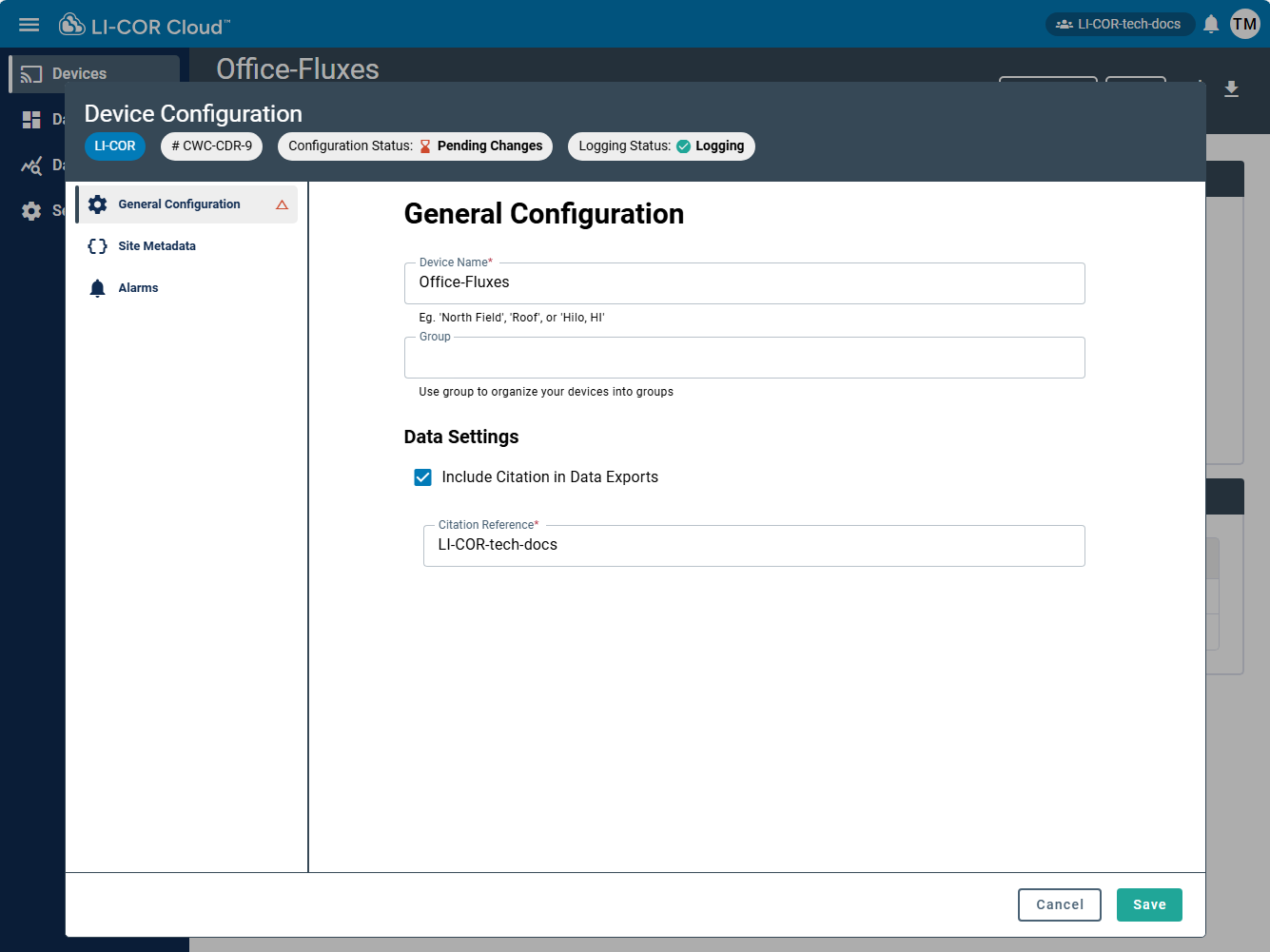Click the settings gear icon in the left navigation
The width and height of the screenshot is (1270, 952).
(31, 211)
